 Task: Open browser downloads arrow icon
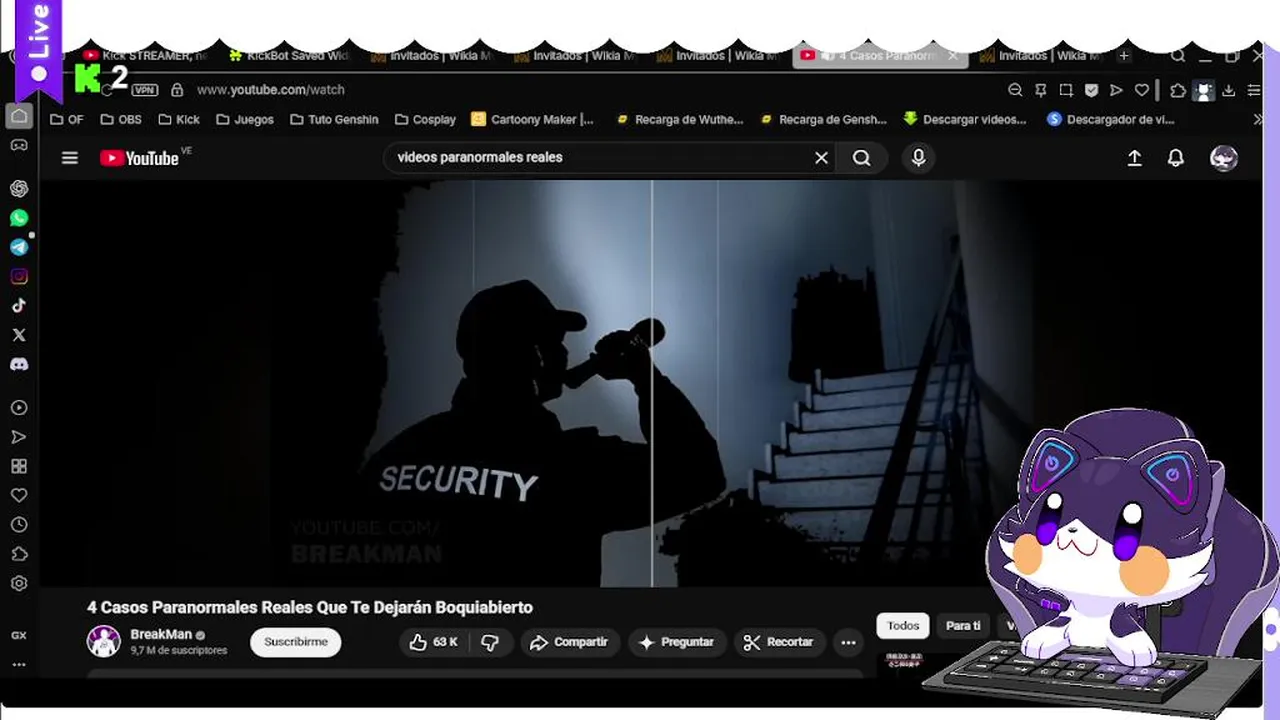click(1229, 90)
